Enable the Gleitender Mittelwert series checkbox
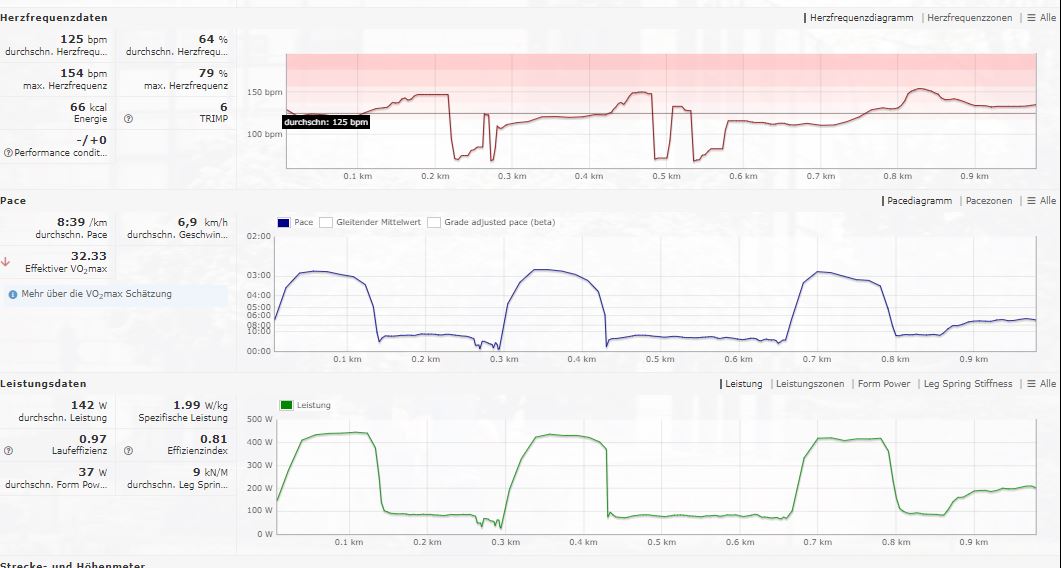1061x568 pixels. (326, 223)
